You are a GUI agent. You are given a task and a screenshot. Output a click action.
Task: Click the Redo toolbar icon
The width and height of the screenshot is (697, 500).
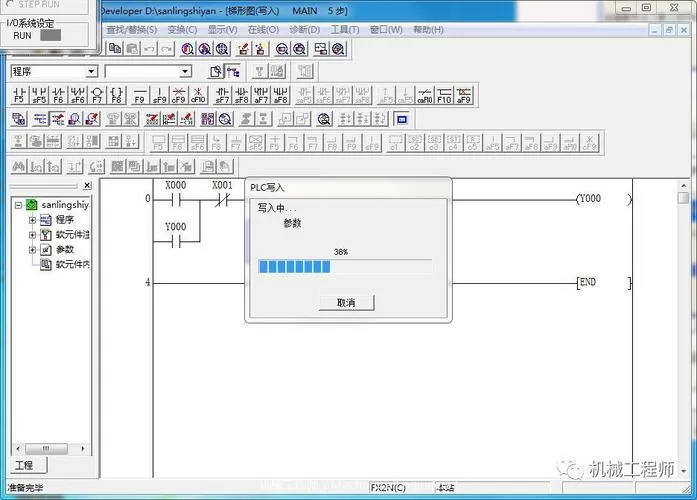167,48
